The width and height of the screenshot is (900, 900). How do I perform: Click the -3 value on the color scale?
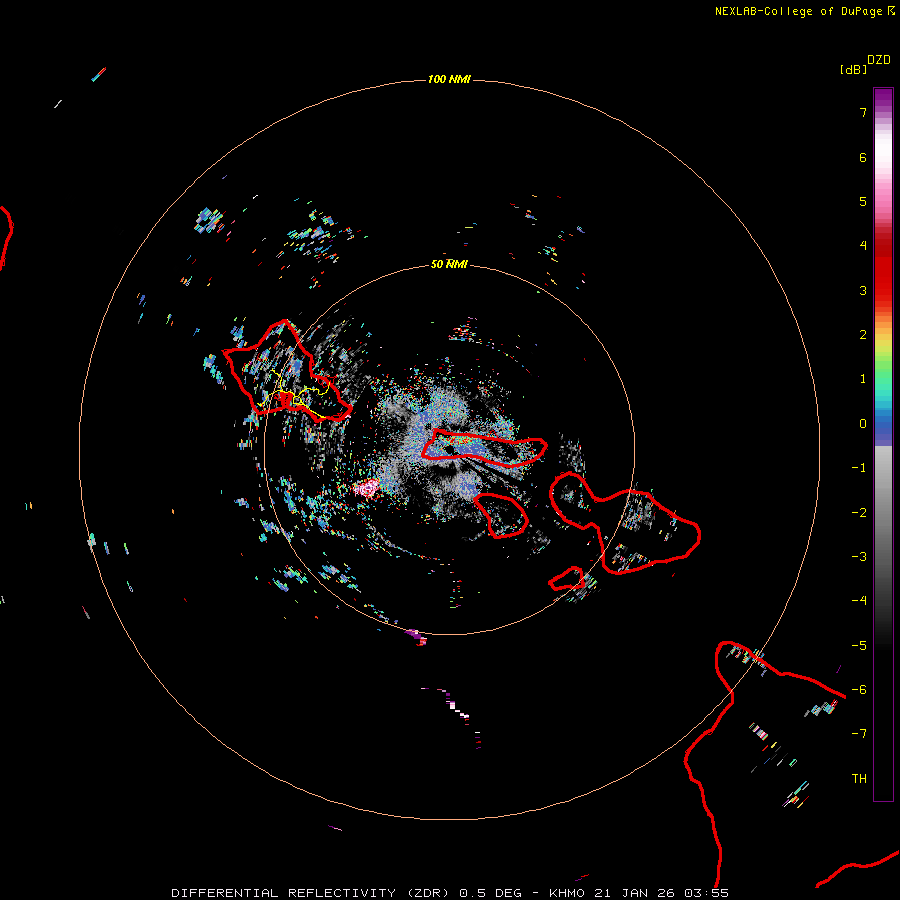point(859,557)
